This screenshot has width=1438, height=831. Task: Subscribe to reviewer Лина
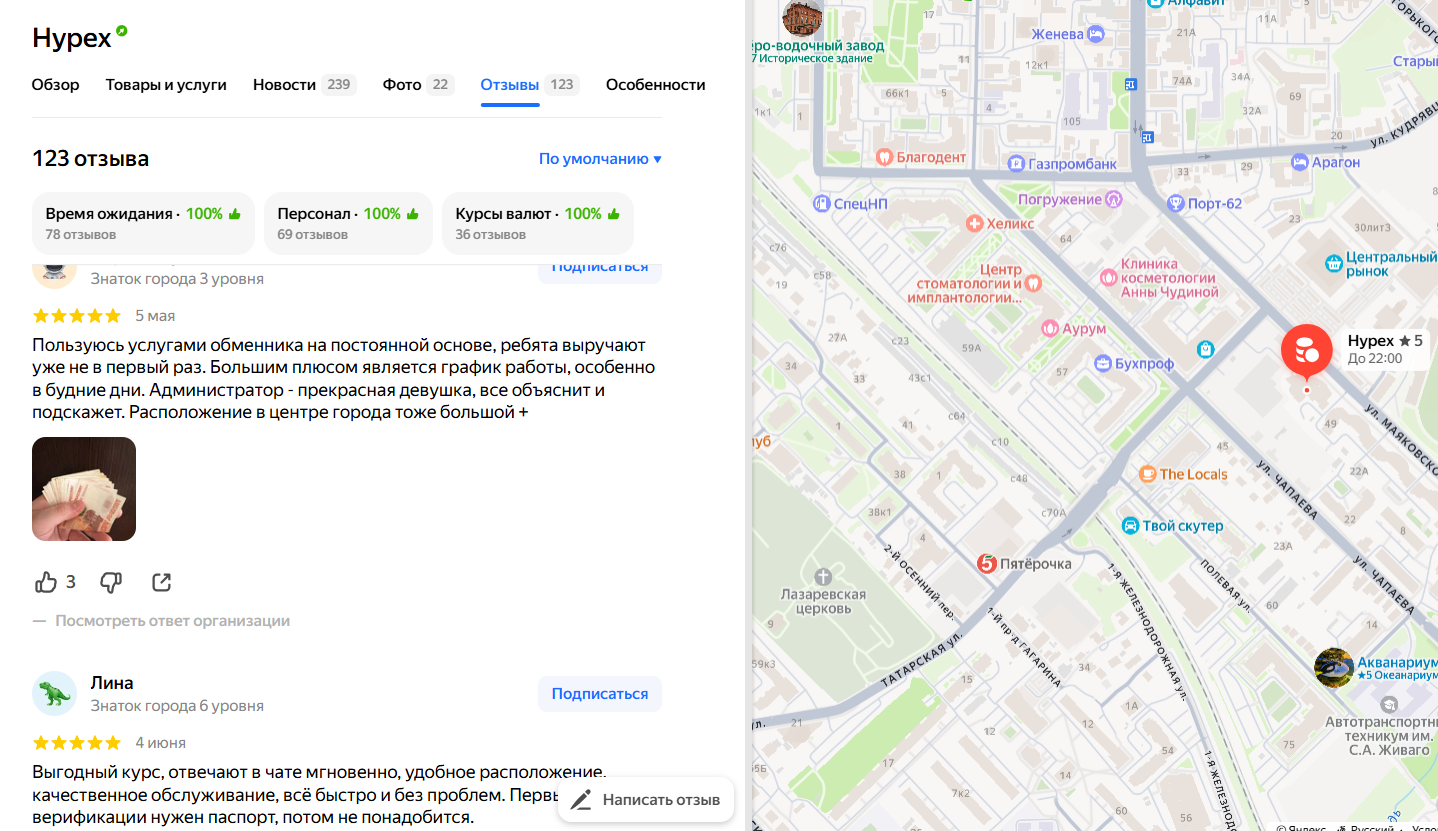[x=600, y=694]
